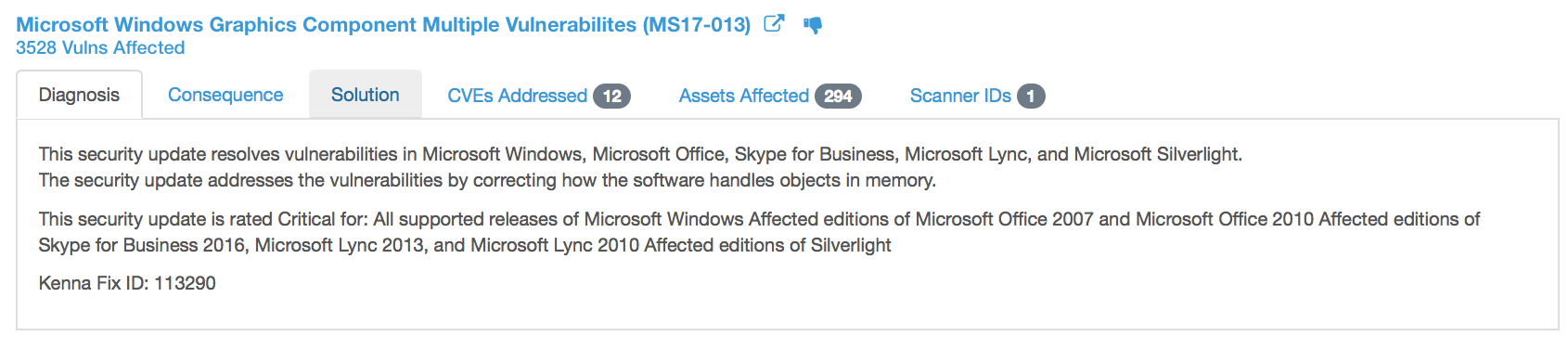Click the 'correcting how the software handles objects' line

pos(487,180)
